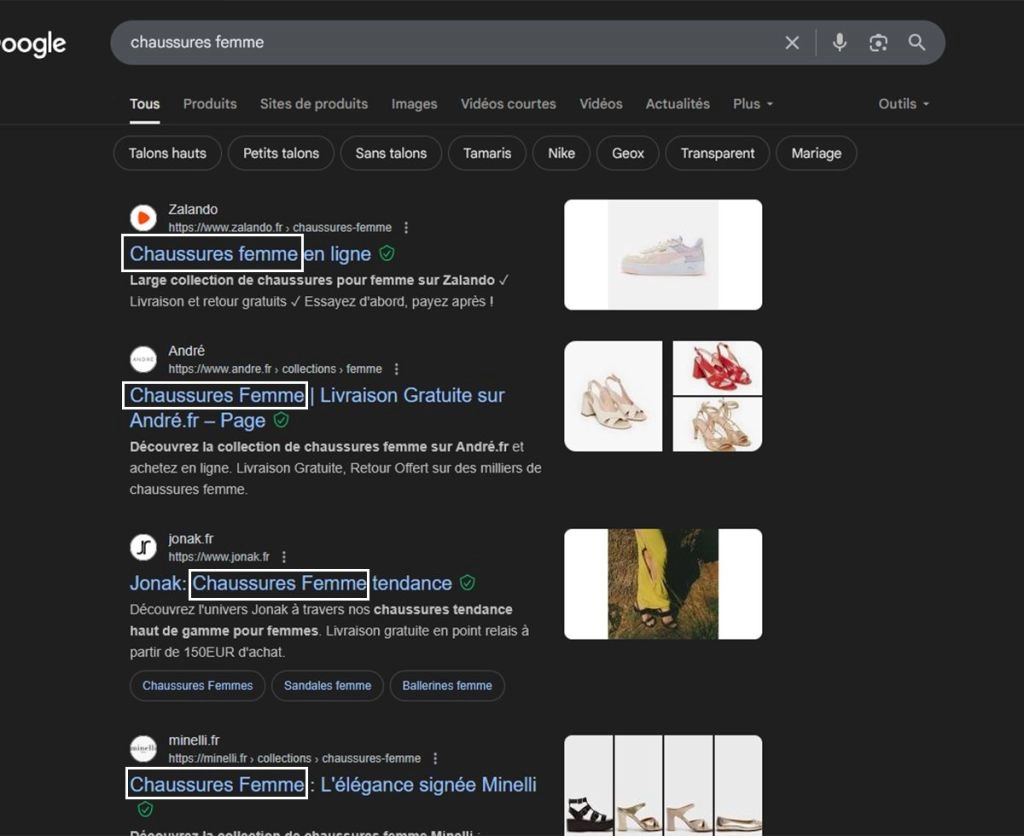This screenshot has height=836, width=1024.
Task: Select the Nike filter chip
Action: tap(561, 153)
